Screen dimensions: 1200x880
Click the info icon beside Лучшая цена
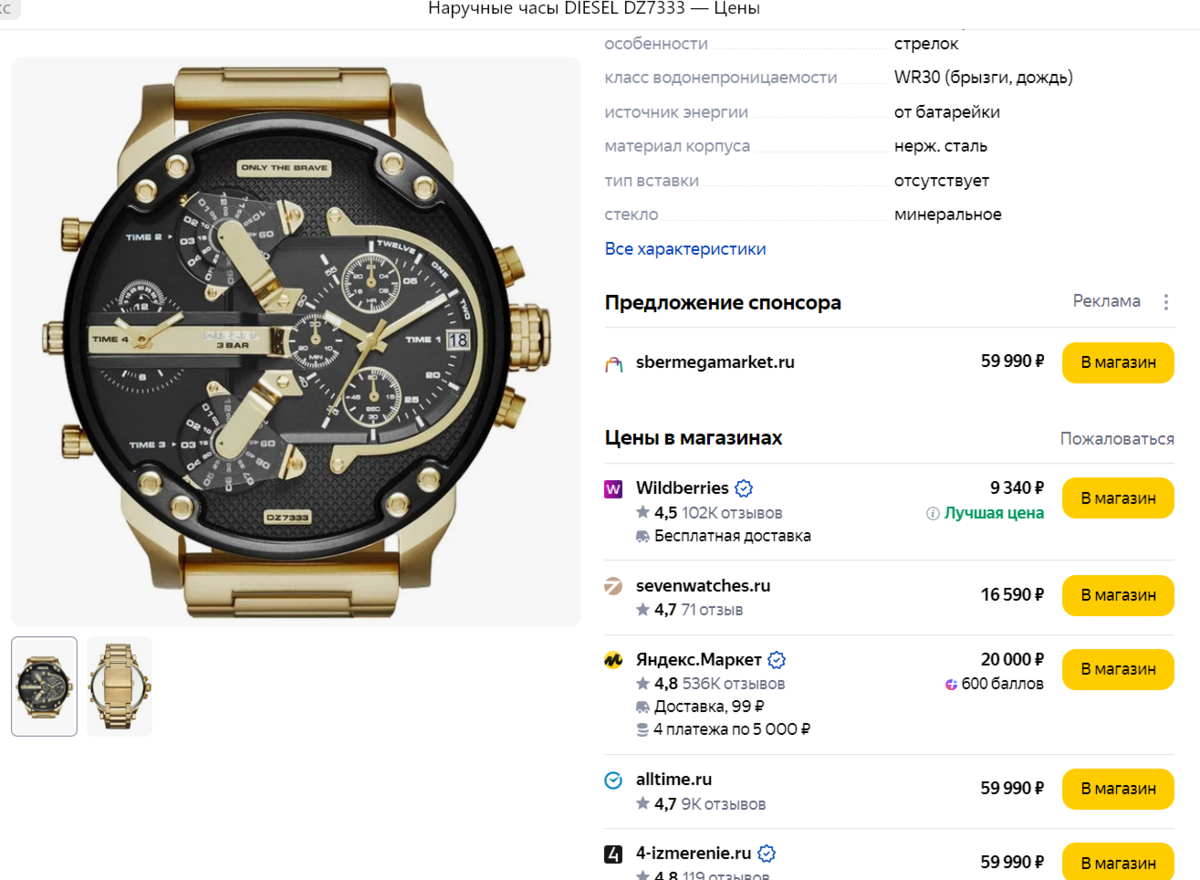click(x=933, y=513)
